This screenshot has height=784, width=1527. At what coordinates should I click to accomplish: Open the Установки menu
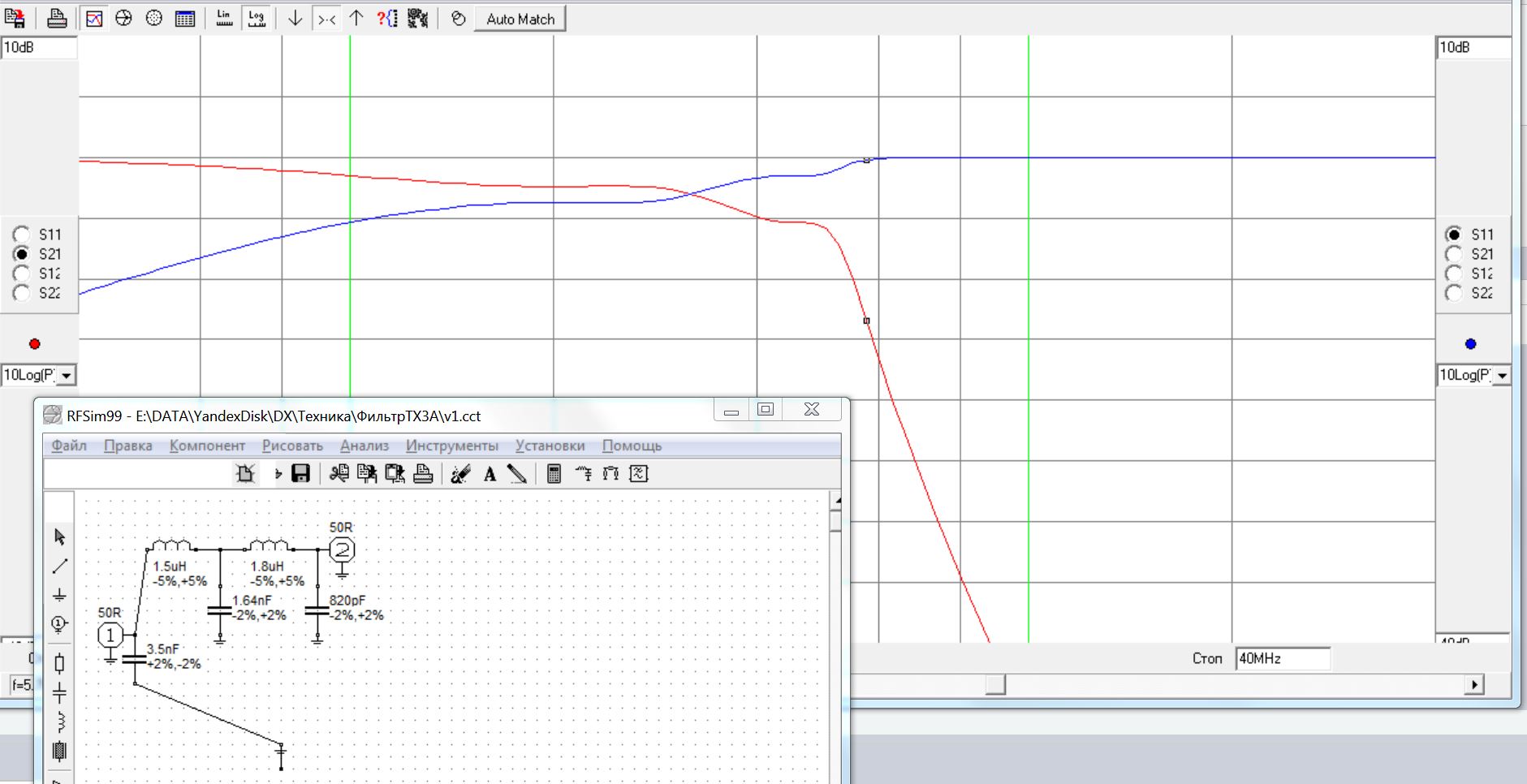pyautogui.click(x=550, y=446)
